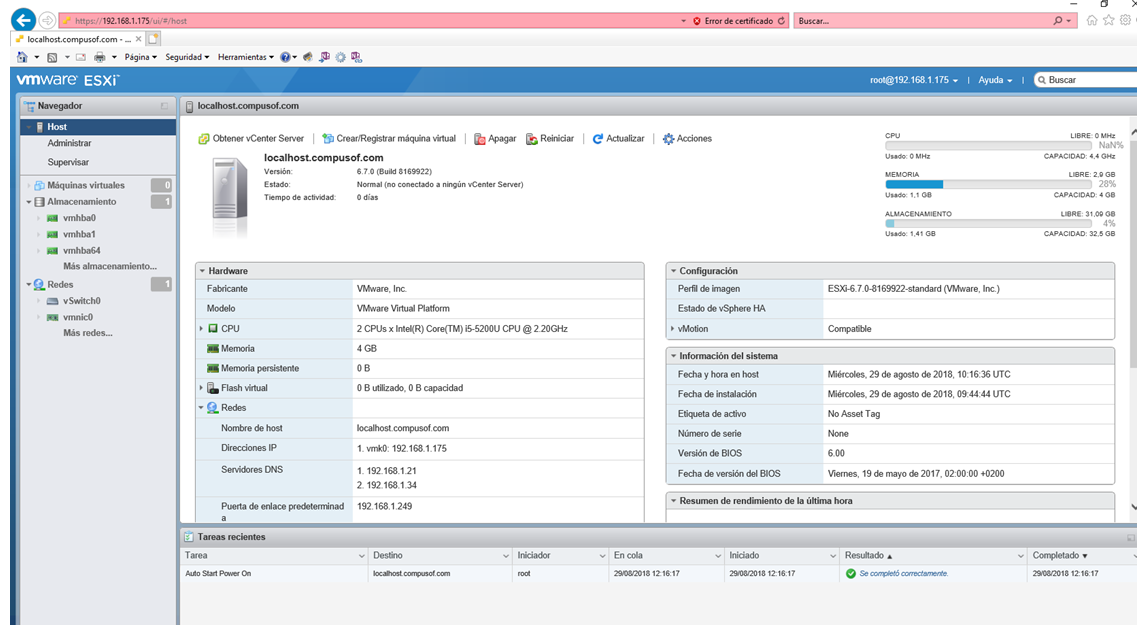1148x640 pixels.
Task: Click the memory usage bar
Action: [x=988, y=185]
